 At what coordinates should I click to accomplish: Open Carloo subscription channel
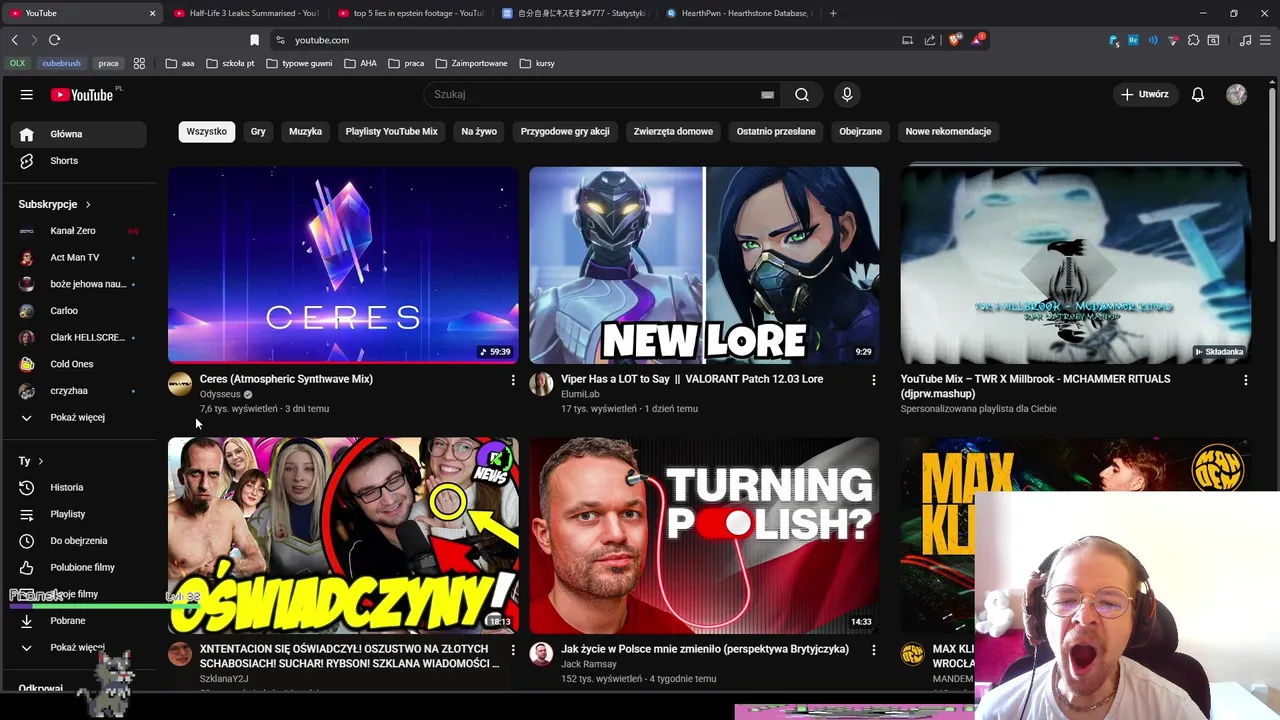78,311
